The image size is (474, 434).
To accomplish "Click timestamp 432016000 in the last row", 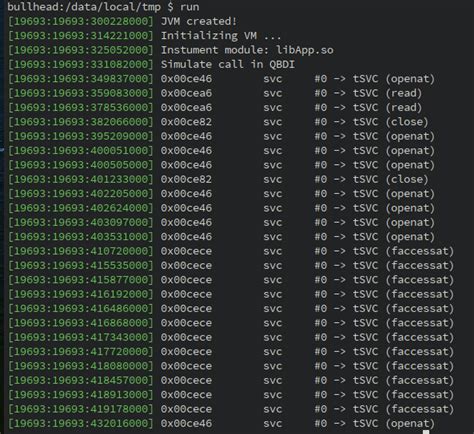I will tap(119, 423).
